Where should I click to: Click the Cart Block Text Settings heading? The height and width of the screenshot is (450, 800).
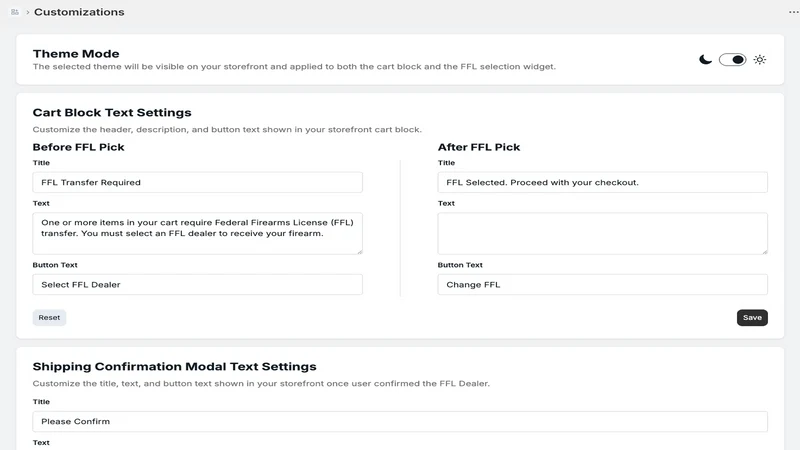pyautogui.click(x=112, y=112)
